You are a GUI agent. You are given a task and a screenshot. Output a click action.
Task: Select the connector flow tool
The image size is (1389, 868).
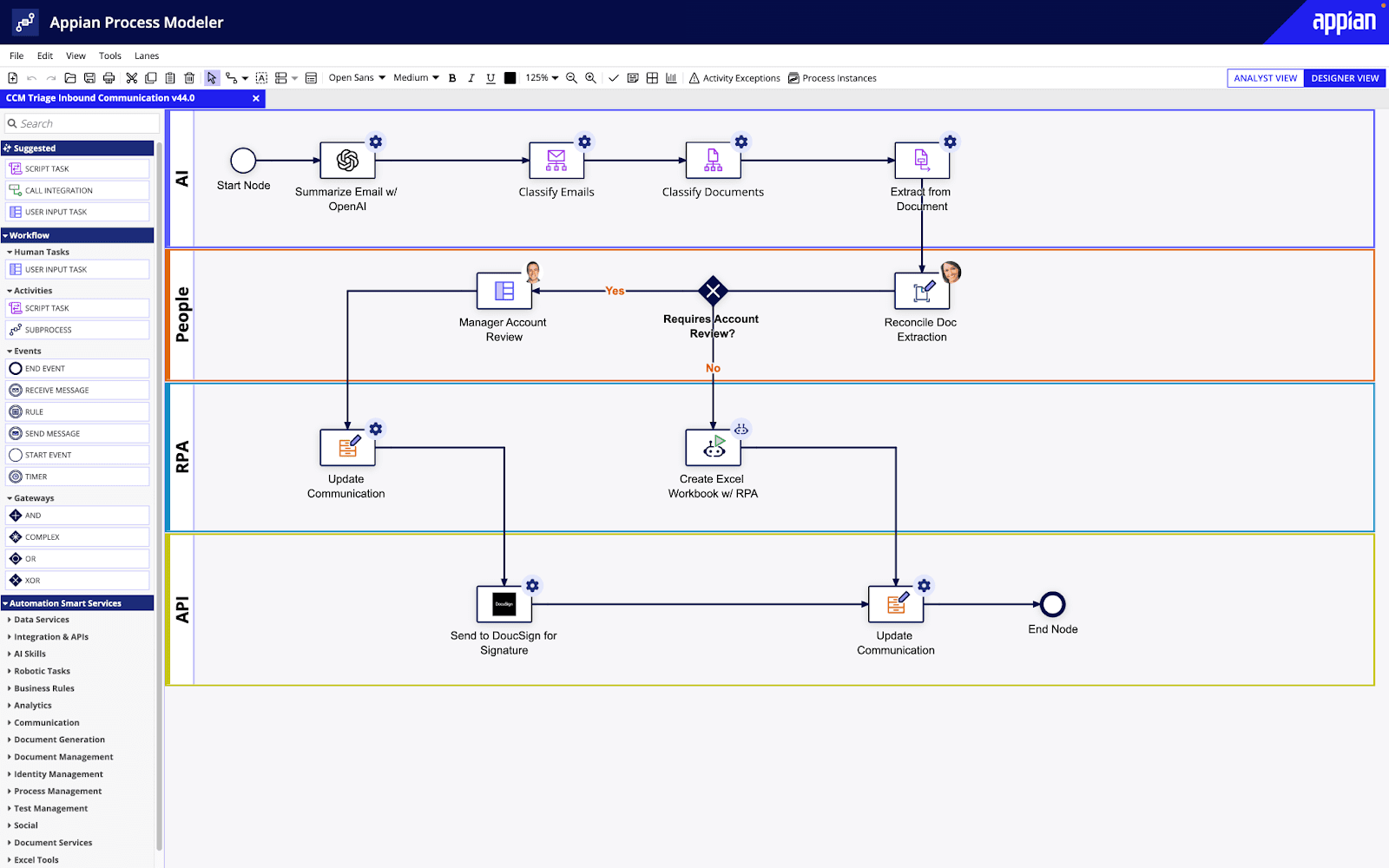point(231,78)
